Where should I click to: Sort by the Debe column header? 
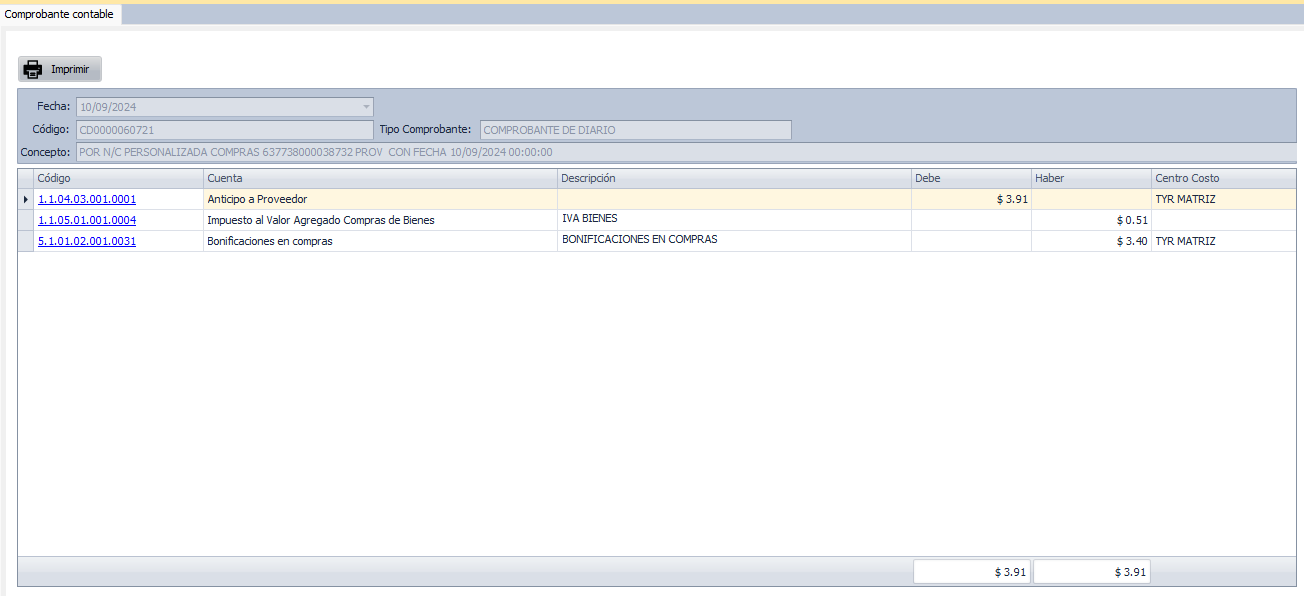pyautogui.click(x=970, y=178)
